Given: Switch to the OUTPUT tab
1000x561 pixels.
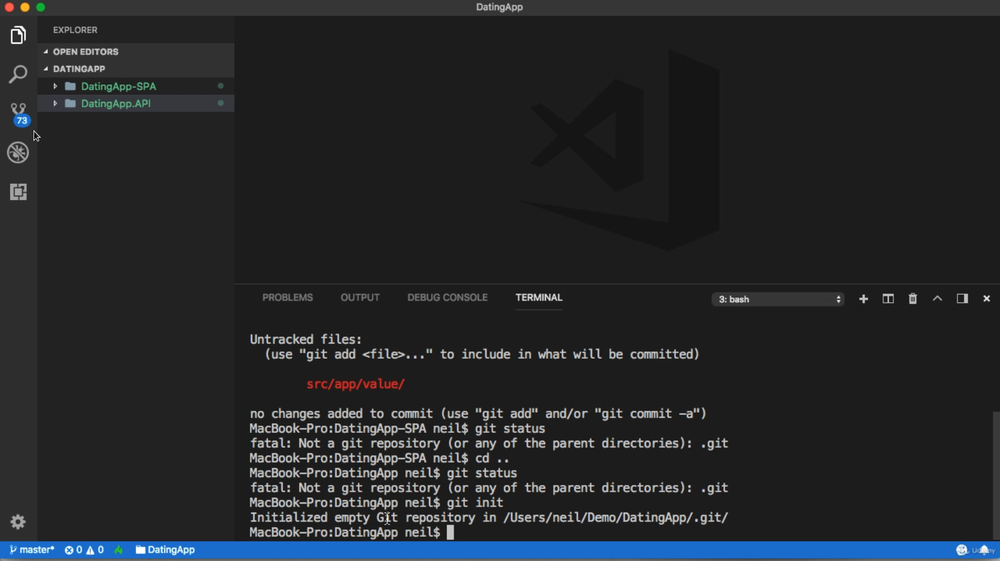Looking at the screenshot, I should coord(360,298).
